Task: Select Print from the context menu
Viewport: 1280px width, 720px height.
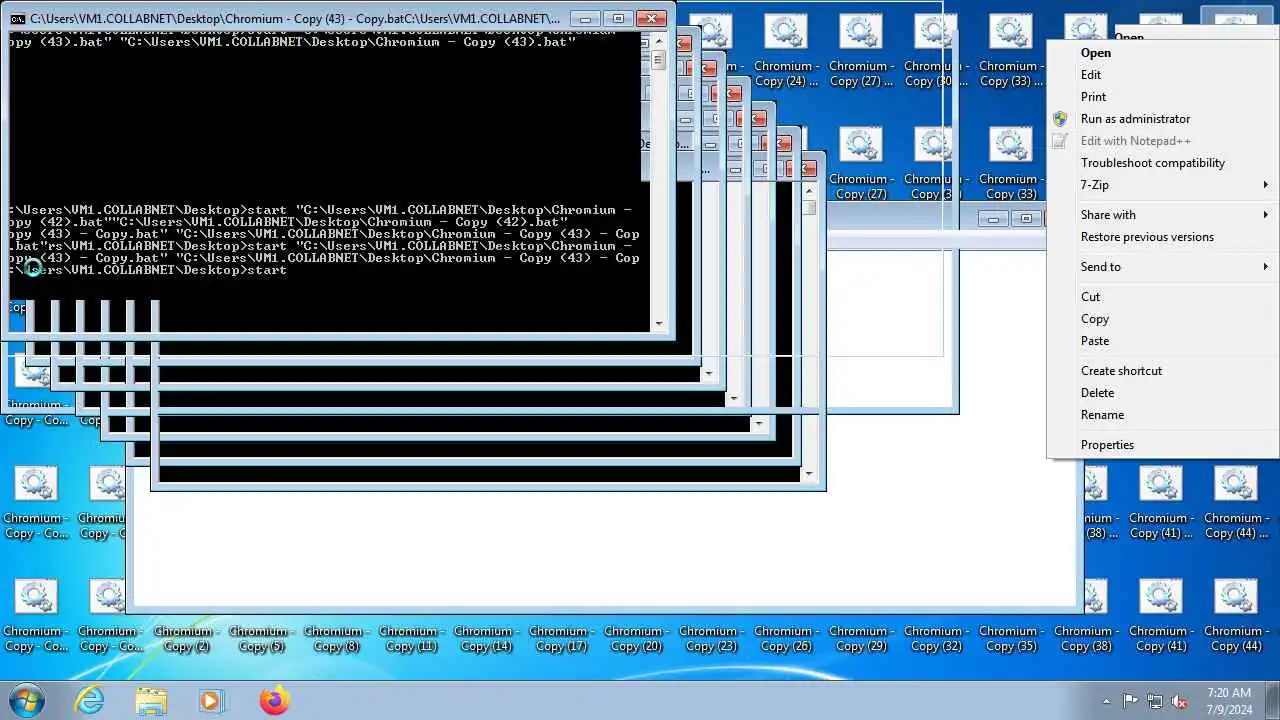Action: [1163, 97]
